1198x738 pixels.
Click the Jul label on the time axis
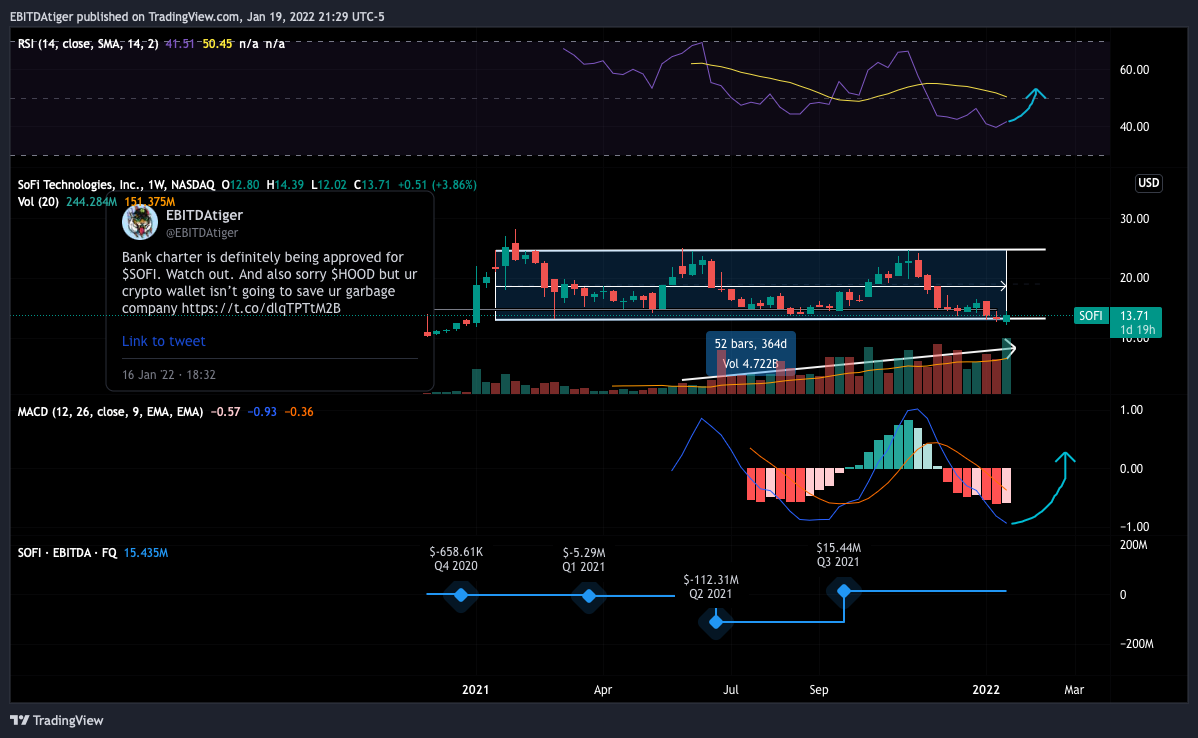point(730,689)
